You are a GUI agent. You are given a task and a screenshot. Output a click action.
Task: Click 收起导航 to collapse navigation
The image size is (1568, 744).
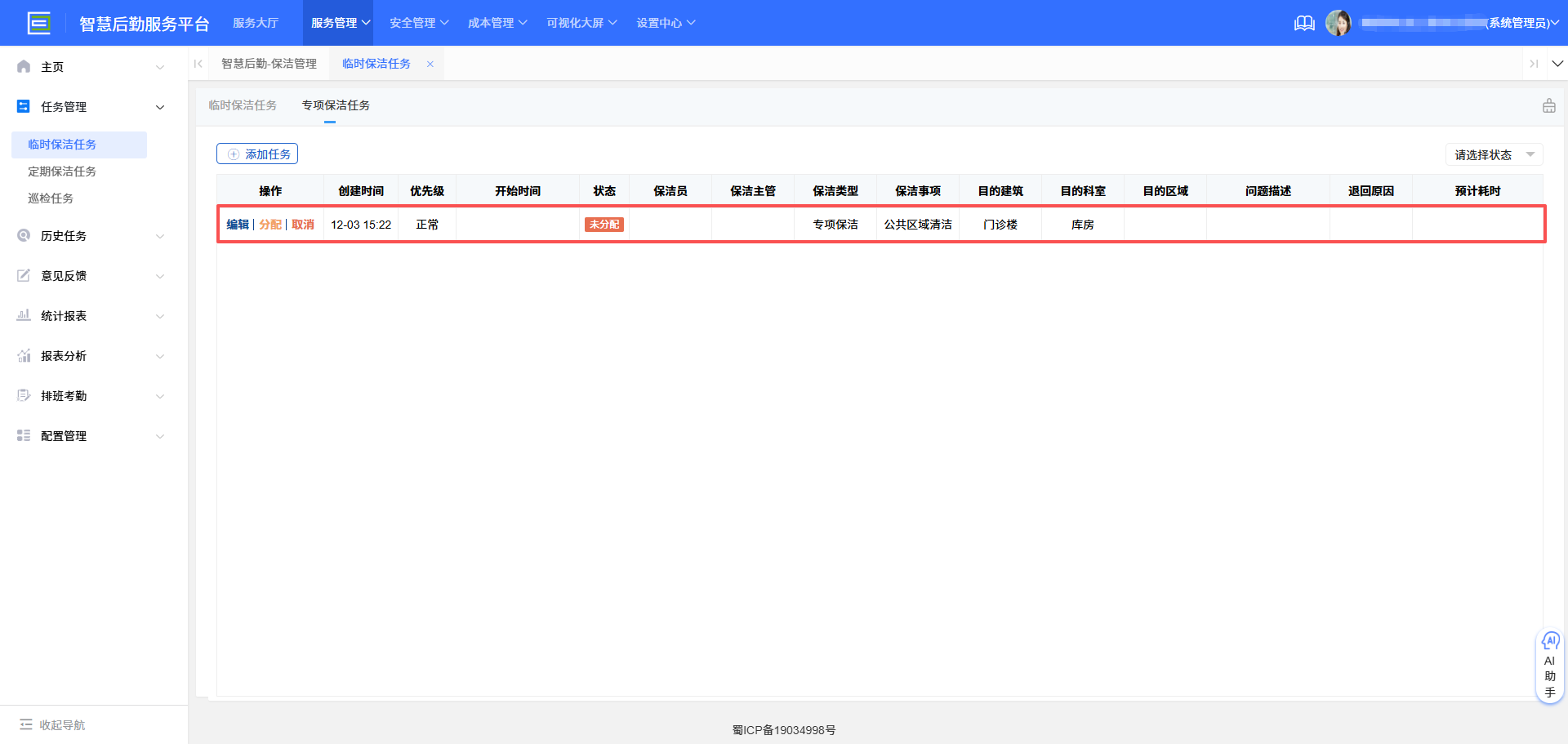pos(51,724)
